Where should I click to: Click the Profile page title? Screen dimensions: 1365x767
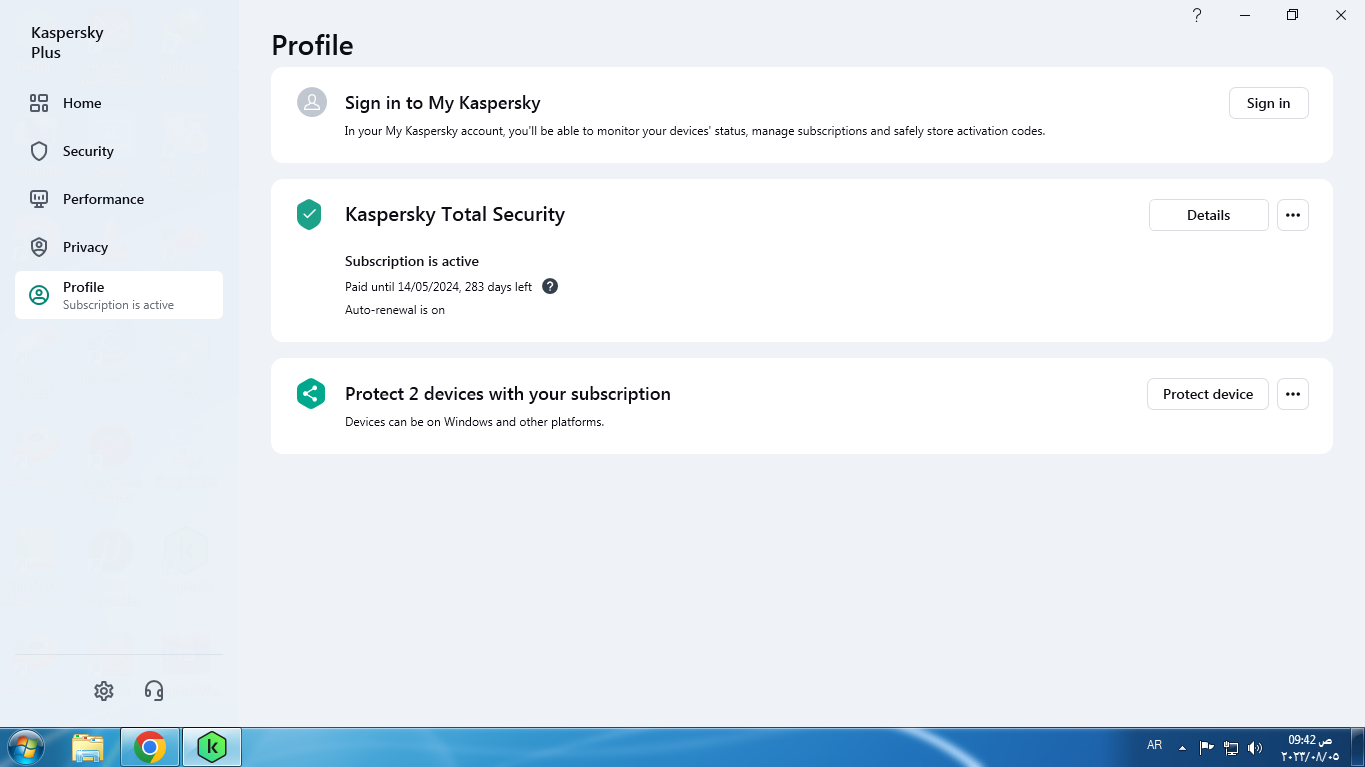click(312, 46)
